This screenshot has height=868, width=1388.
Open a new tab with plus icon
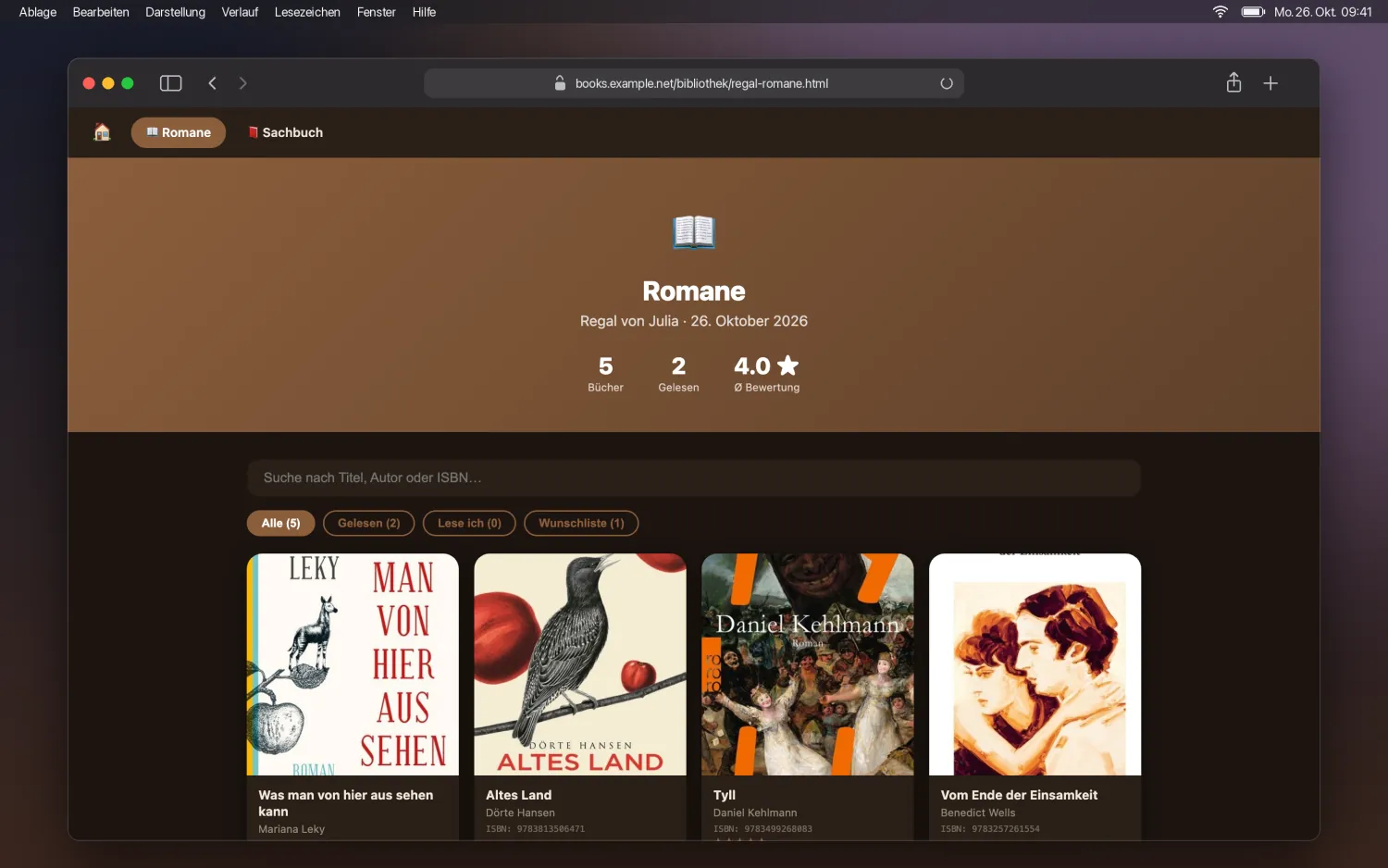1270,83
